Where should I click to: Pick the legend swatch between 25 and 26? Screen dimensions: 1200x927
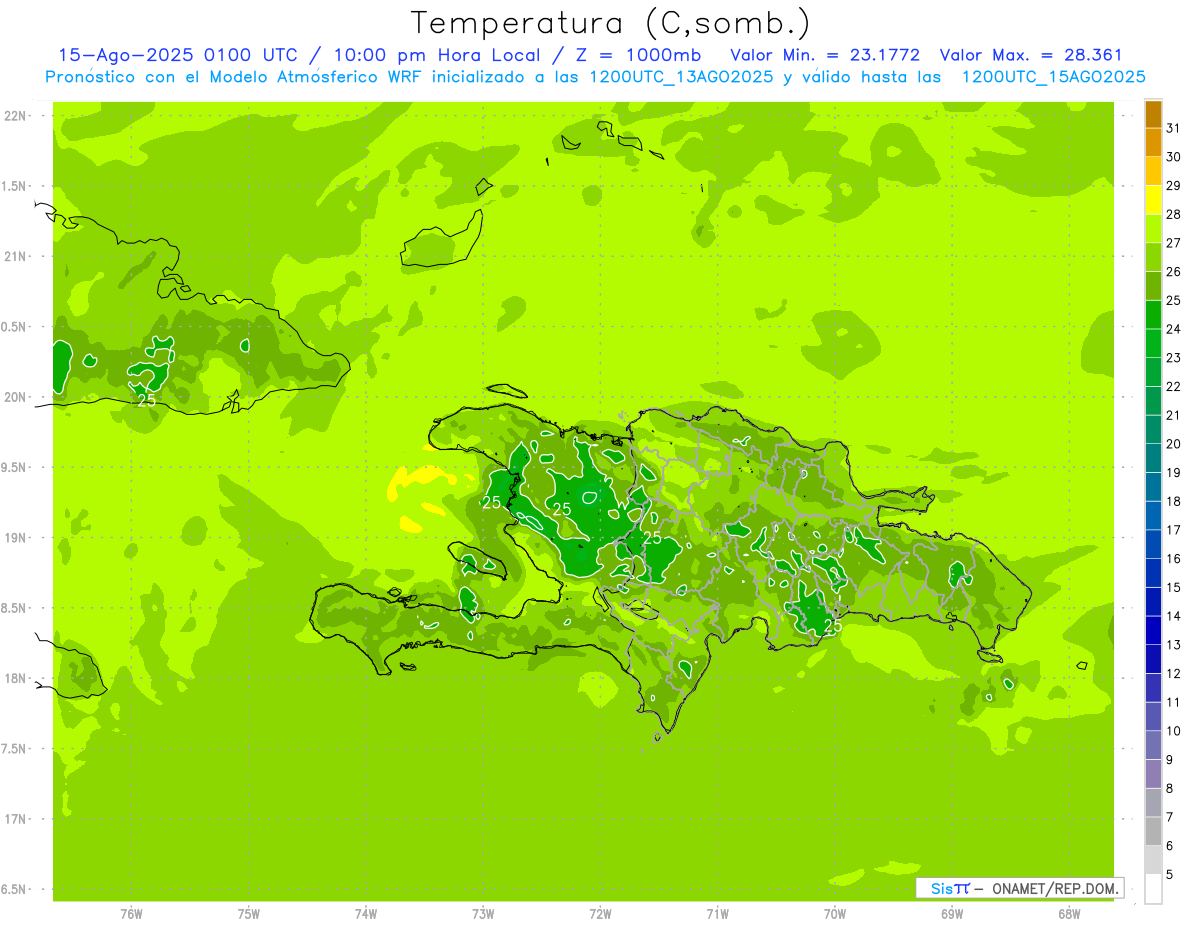[1153, 285]
